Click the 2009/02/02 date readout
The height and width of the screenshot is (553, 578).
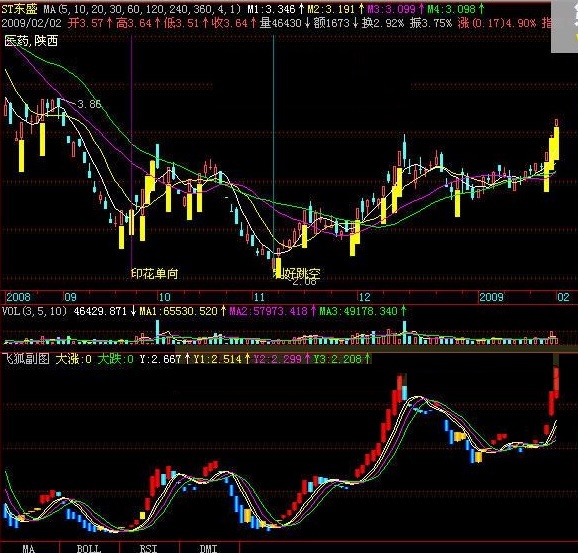pyautogui.click(x=31, y=23)
